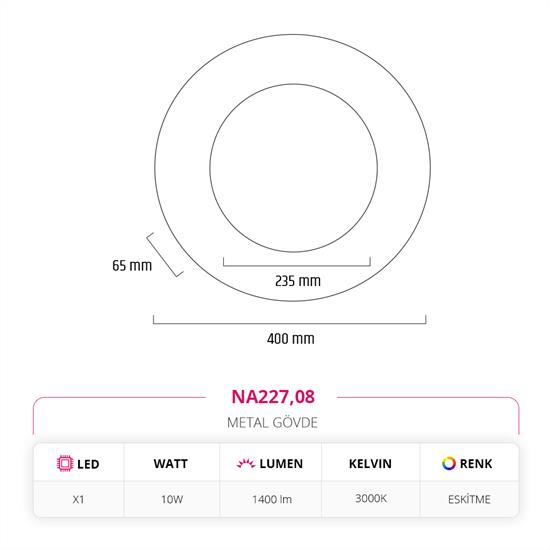Screen dimensions: 550x550
Task: Click inside the inner circle of diagram
Action: (x=294, y=168)
